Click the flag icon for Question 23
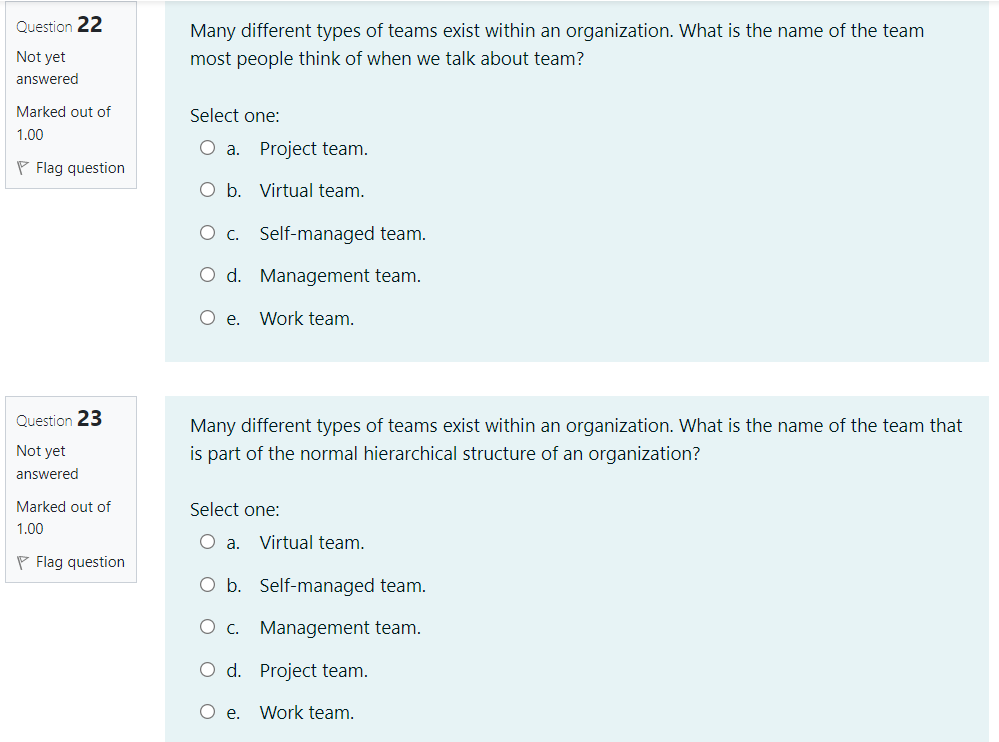Image resolution: width=999 pixels, height=742 pixels. [22, 561]
